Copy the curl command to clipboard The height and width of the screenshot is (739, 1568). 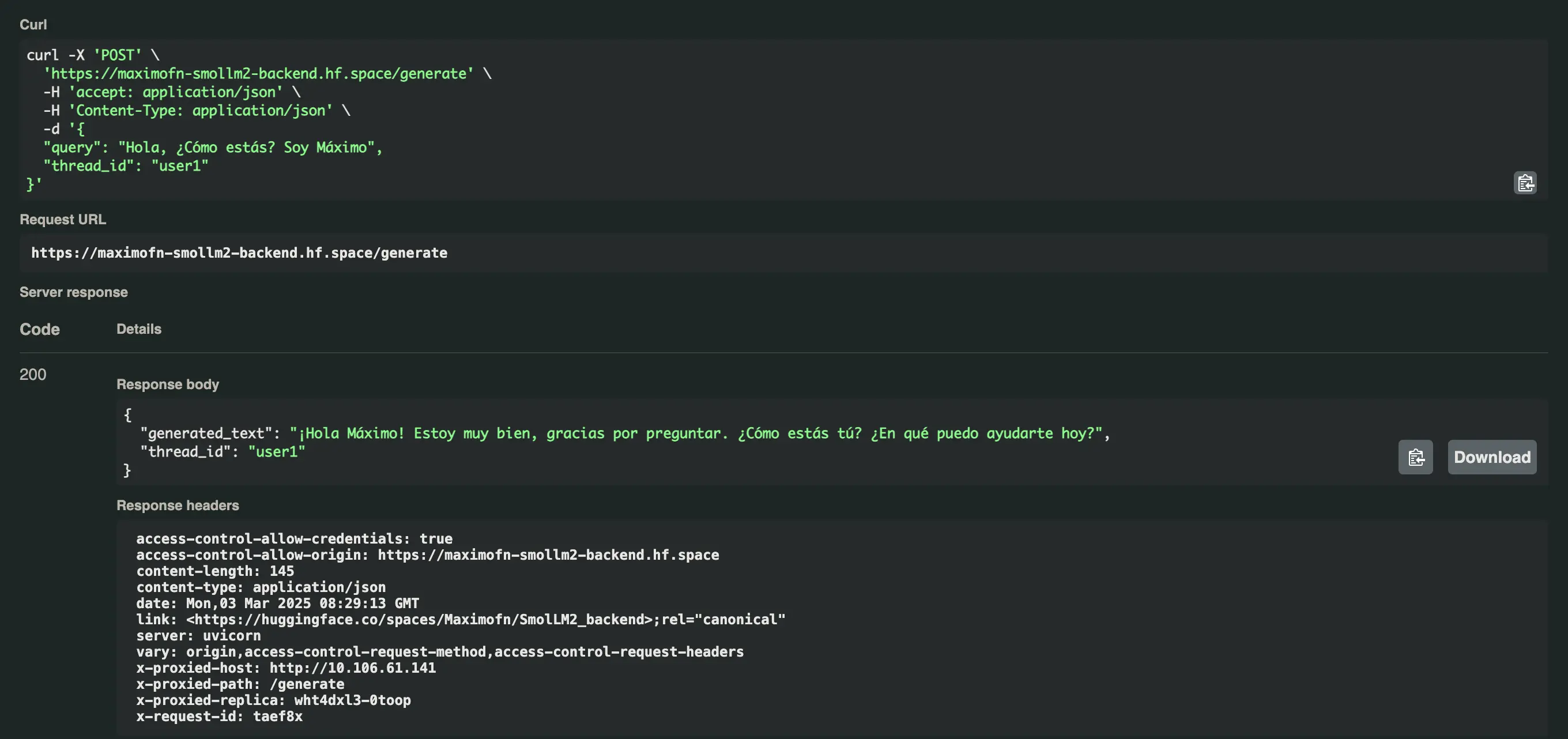pyautogui.click(x=1525, y=183)
